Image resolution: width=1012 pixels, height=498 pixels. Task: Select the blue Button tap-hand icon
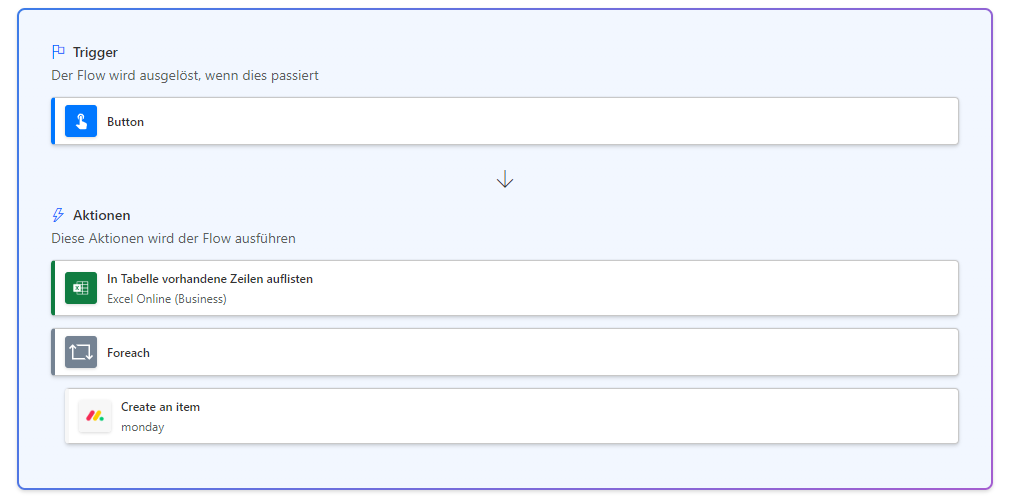click(x=81, y=121)
